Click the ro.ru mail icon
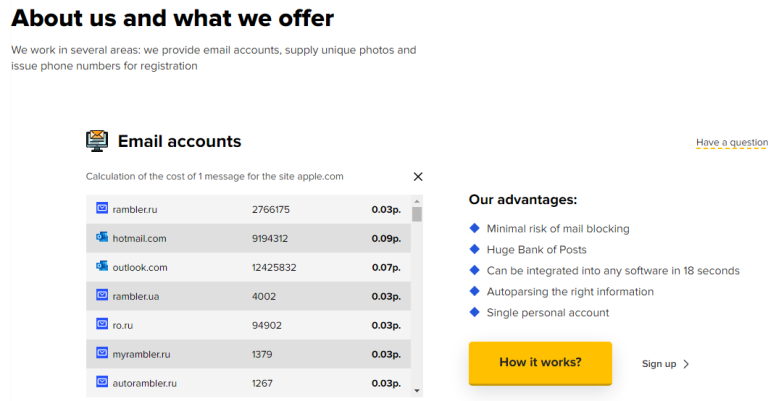 [102, 324]
